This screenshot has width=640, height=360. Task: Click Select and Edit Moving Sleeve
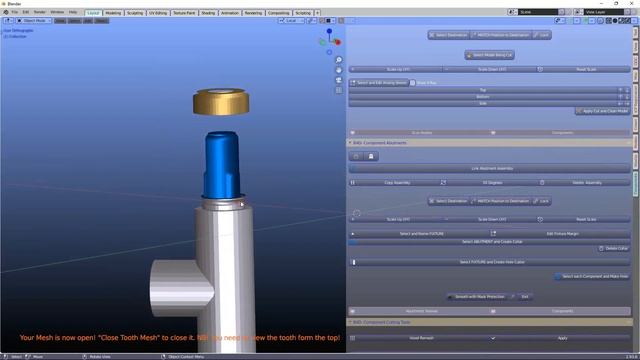tap(379, 83)
